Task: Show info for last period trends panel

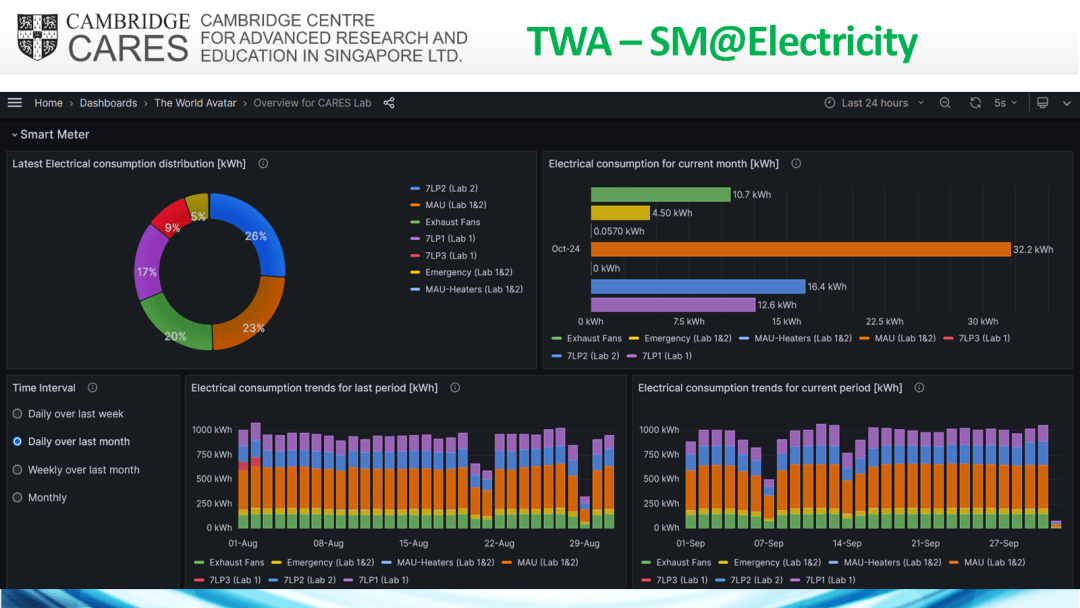Action: click(455, 388)
